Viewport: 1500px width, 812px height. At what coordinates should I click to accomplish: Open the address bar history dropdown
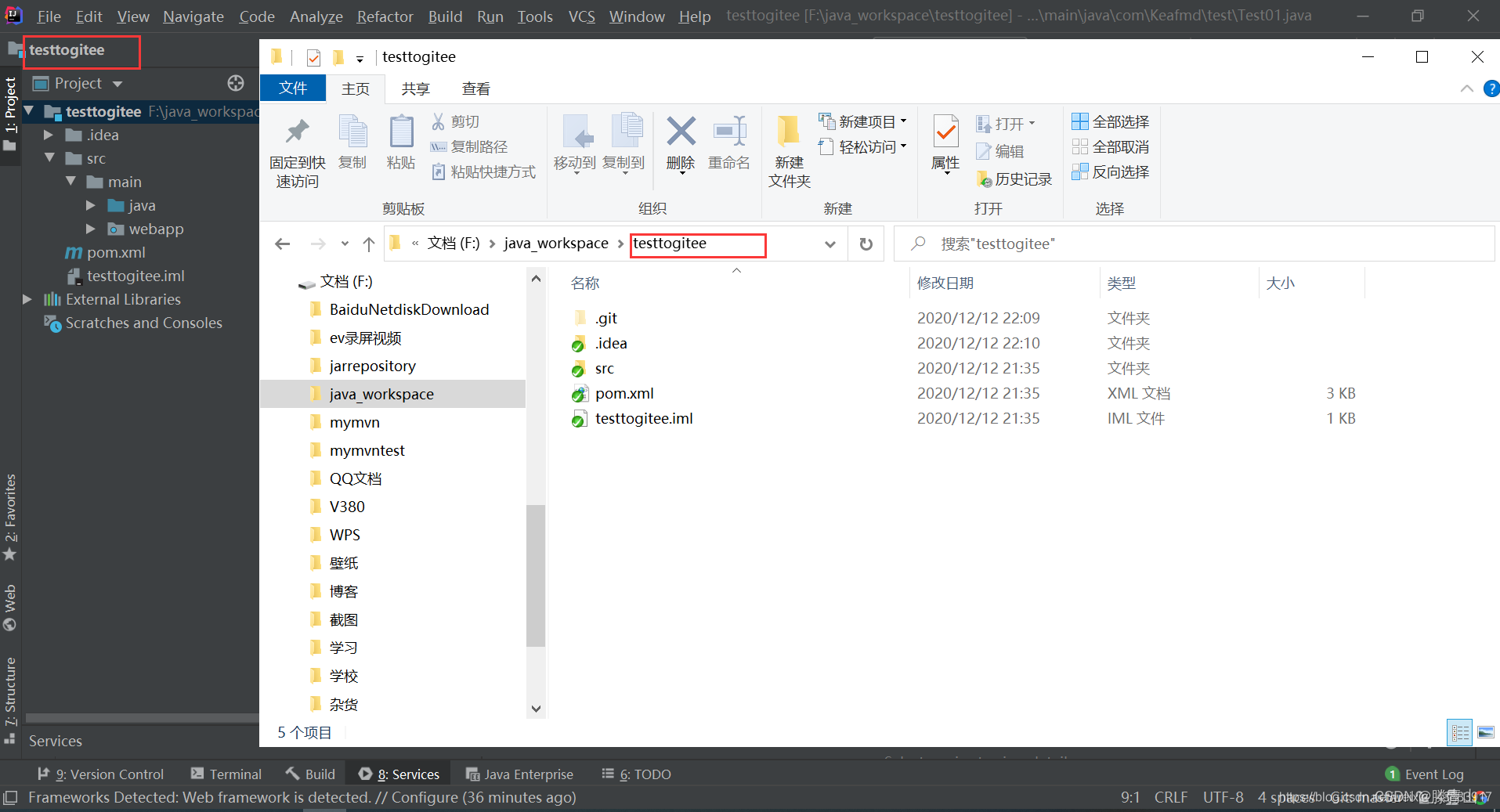pyautogui.click(x=830, y=244)
